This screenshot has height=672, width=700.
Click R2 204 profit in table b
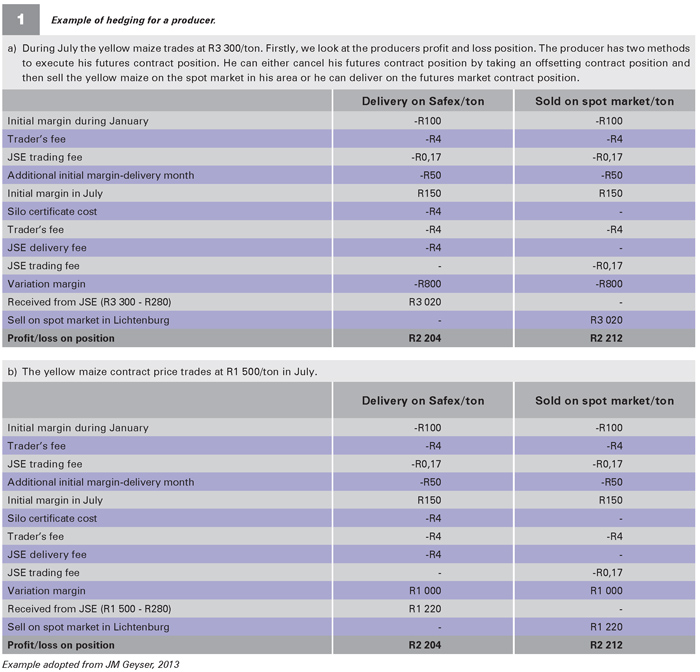(425, 645)
